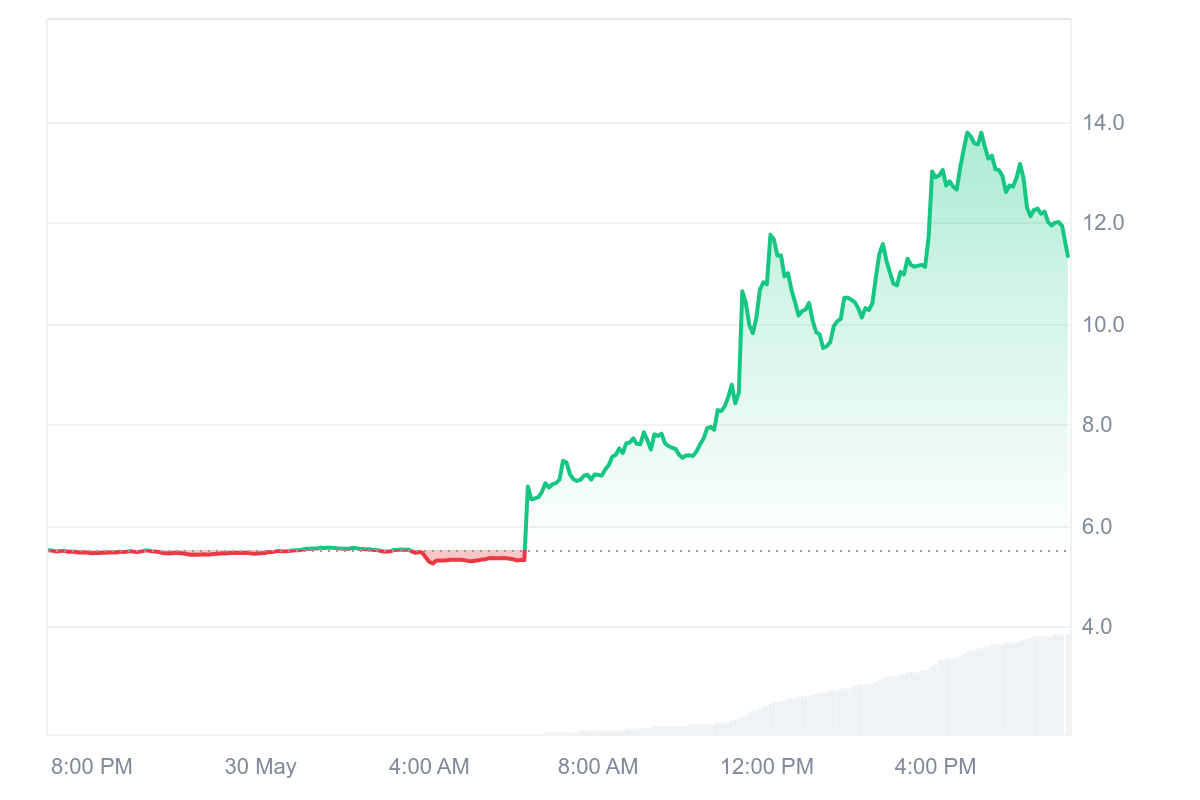Click the green line's lowest trough near 10.0

pyautogui.click(x=823, y=347)
